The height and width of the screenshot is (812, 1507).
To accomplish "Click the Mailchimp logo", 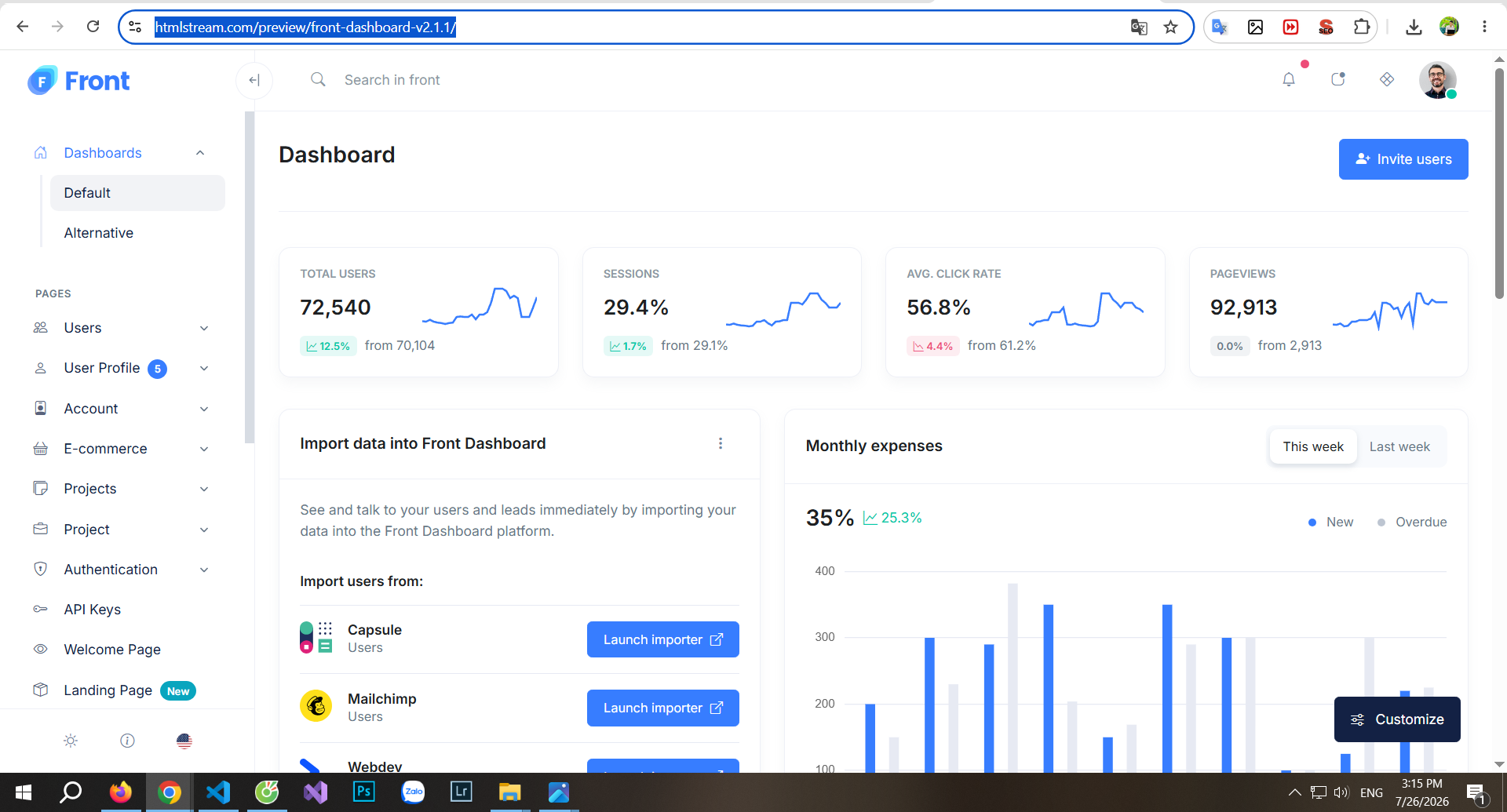I will click(x=316, y=706).
